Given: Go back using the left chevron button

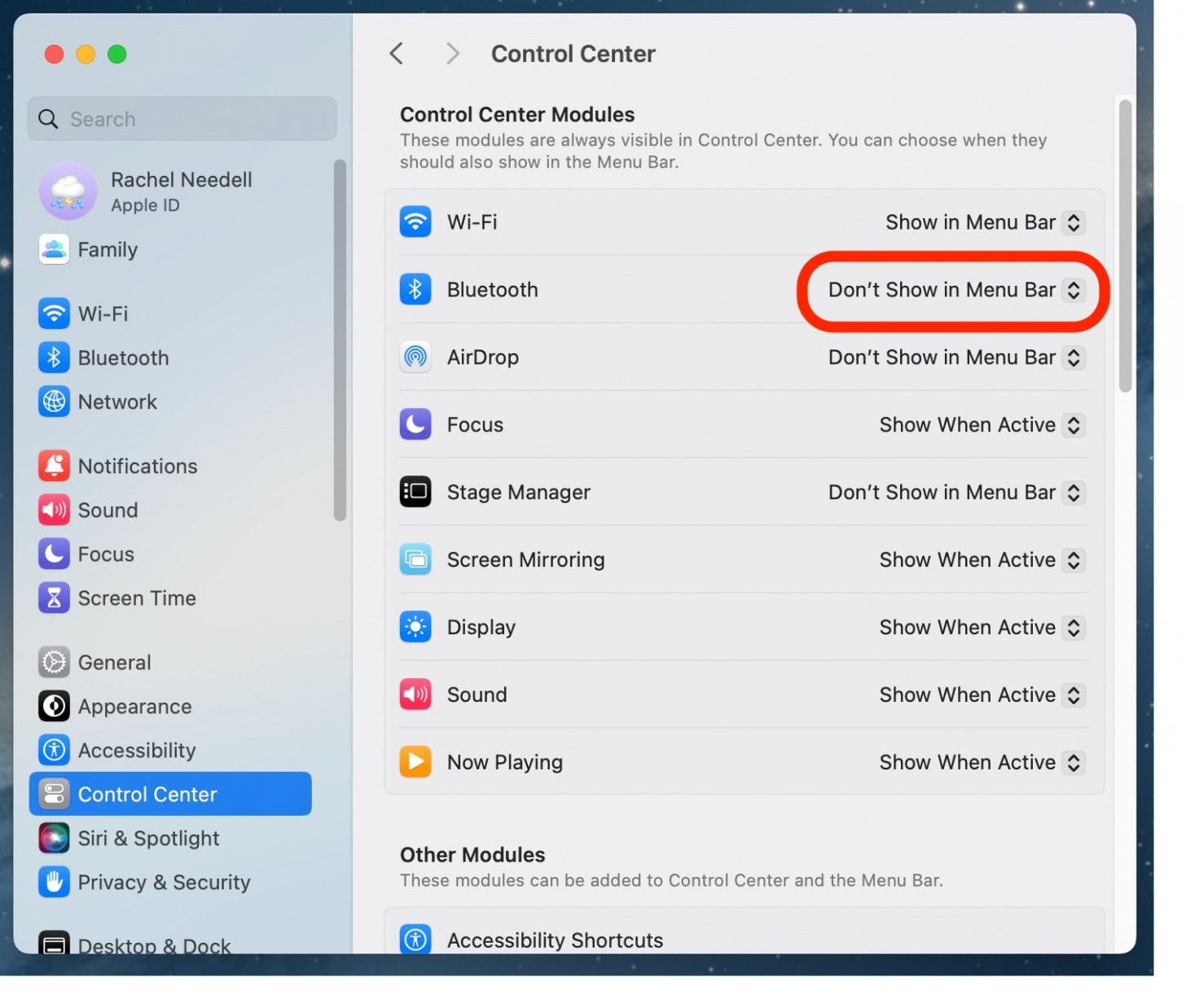Looking at the screenshot, I should click(x=397, y=54).
